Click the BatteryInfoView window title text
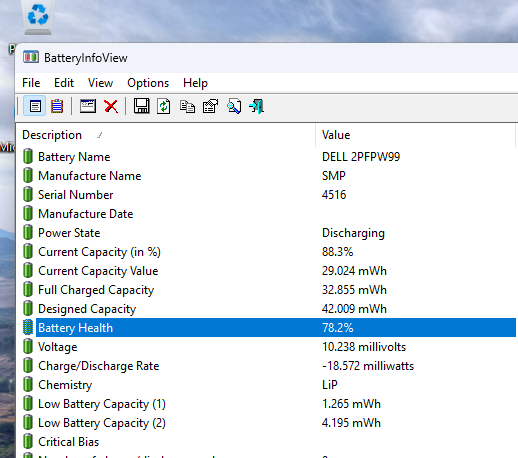Image resolution: width=518 pixels, height=458 pixels. (86, 58)
